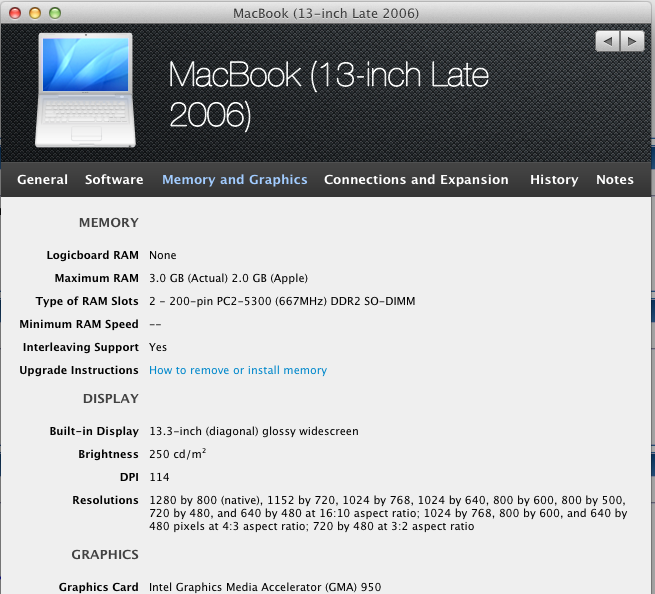Zoom window using green button

click(55, 13)
